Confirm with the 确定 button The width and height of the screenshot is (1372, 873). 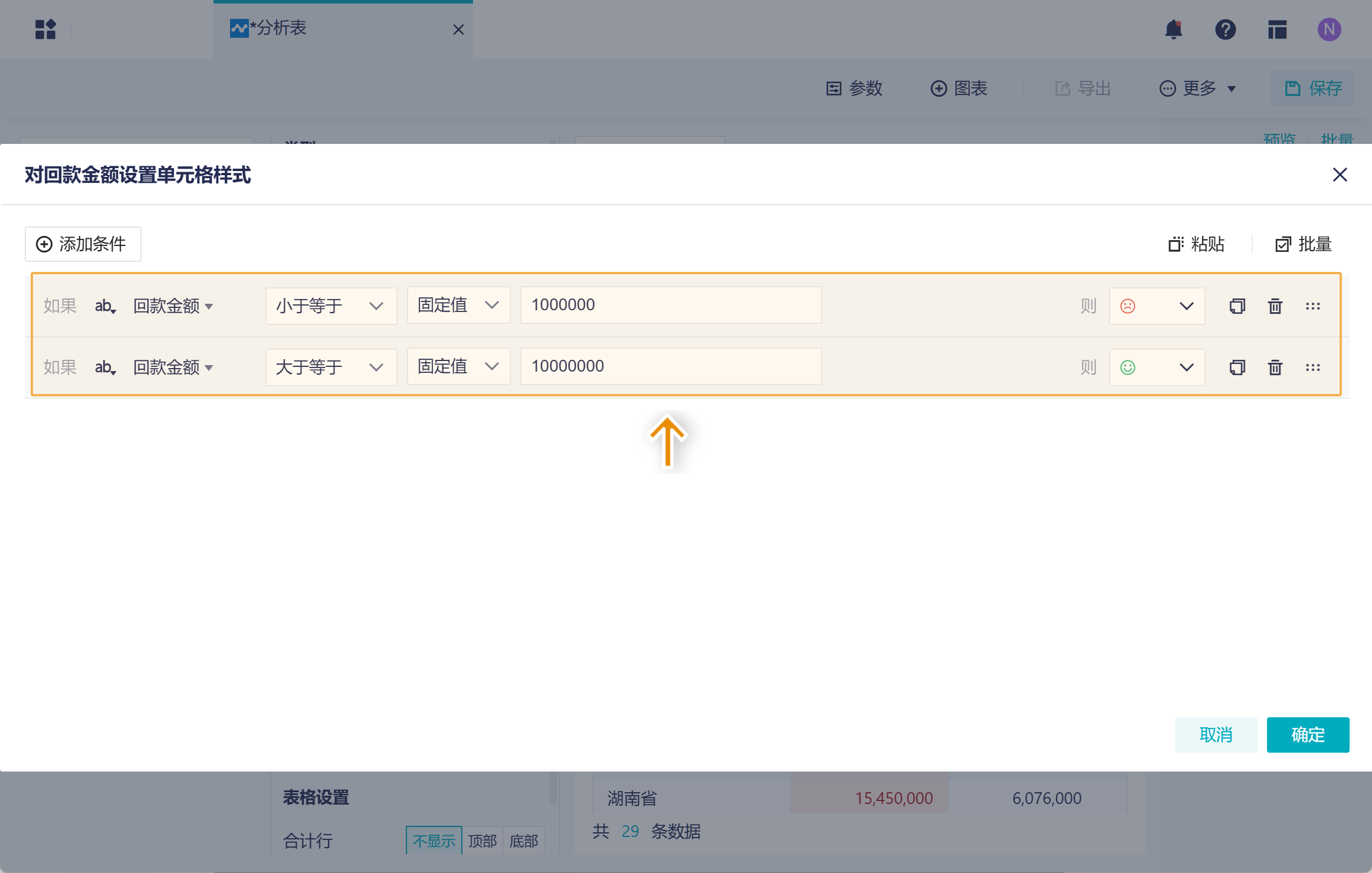click(x=1308, y=735)
